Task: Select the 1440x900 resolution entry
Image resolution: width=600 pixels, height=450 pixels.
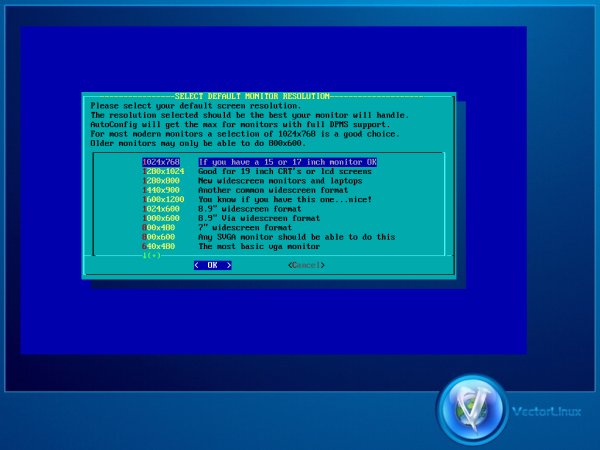Action: (x=161, y=190)
